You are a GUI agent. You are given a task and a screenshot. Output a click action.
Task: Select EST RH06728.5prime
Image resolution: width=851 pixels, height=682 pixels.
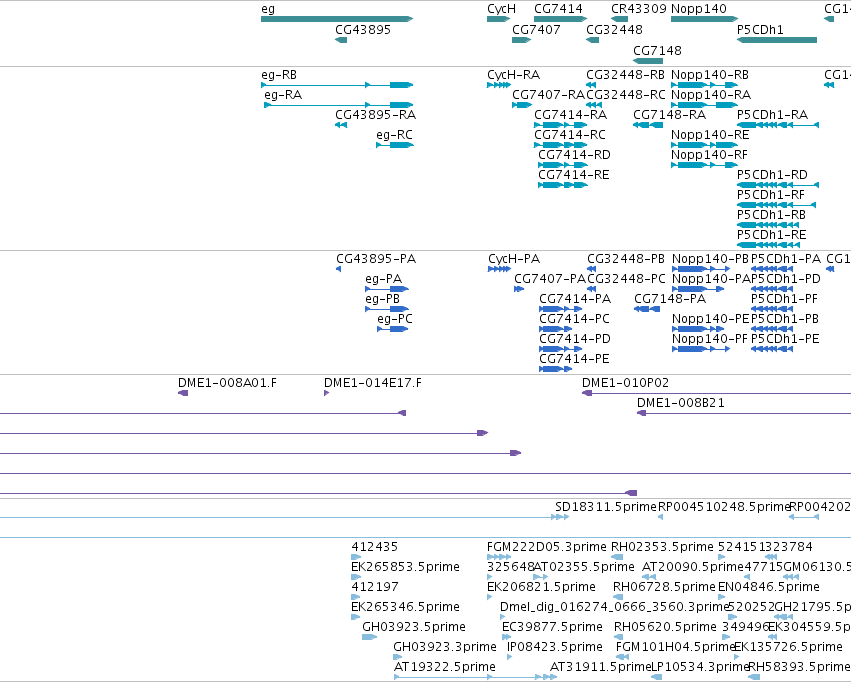pyautogui.click(x=664, y=588)
